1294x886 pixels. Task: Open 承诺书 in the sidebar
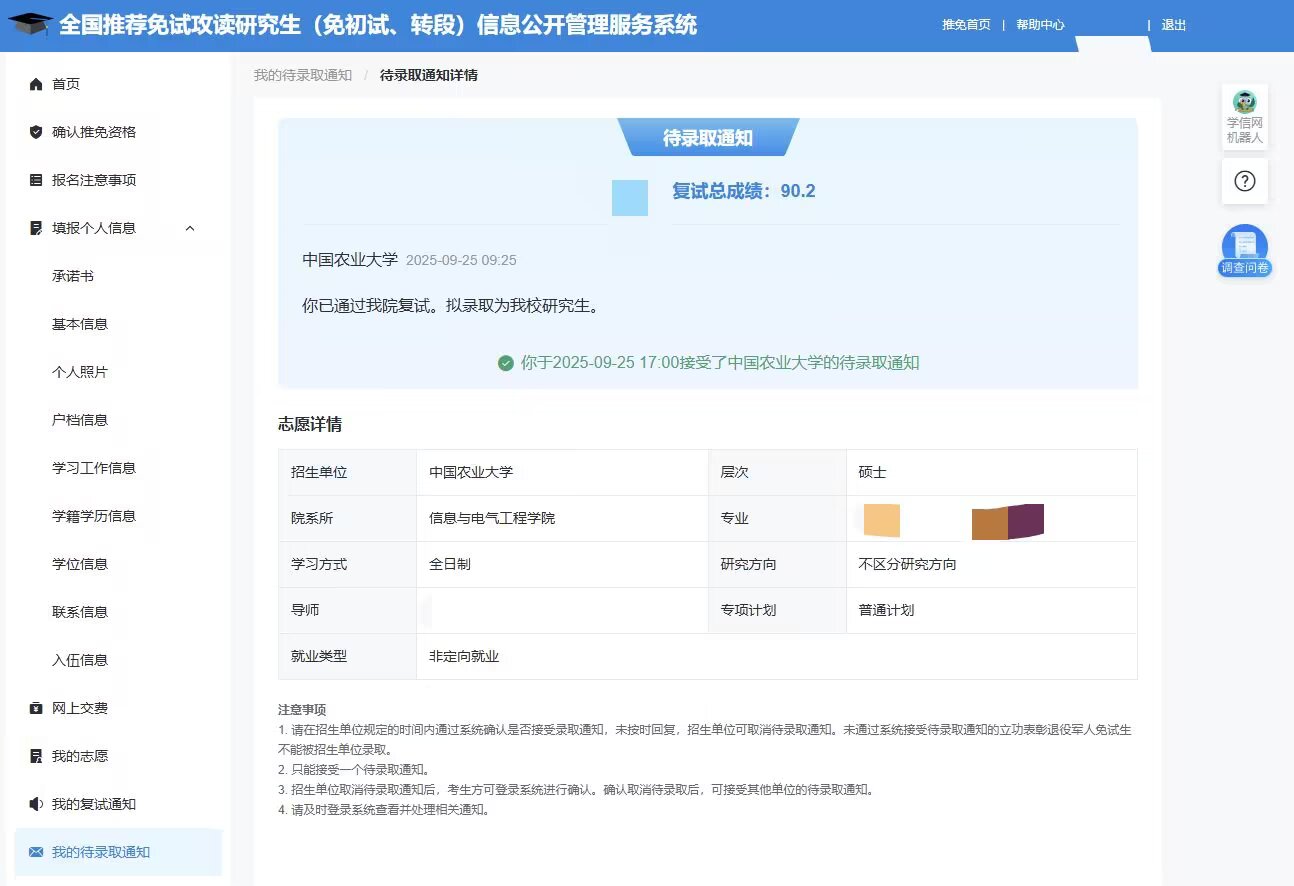pos(73,276)
